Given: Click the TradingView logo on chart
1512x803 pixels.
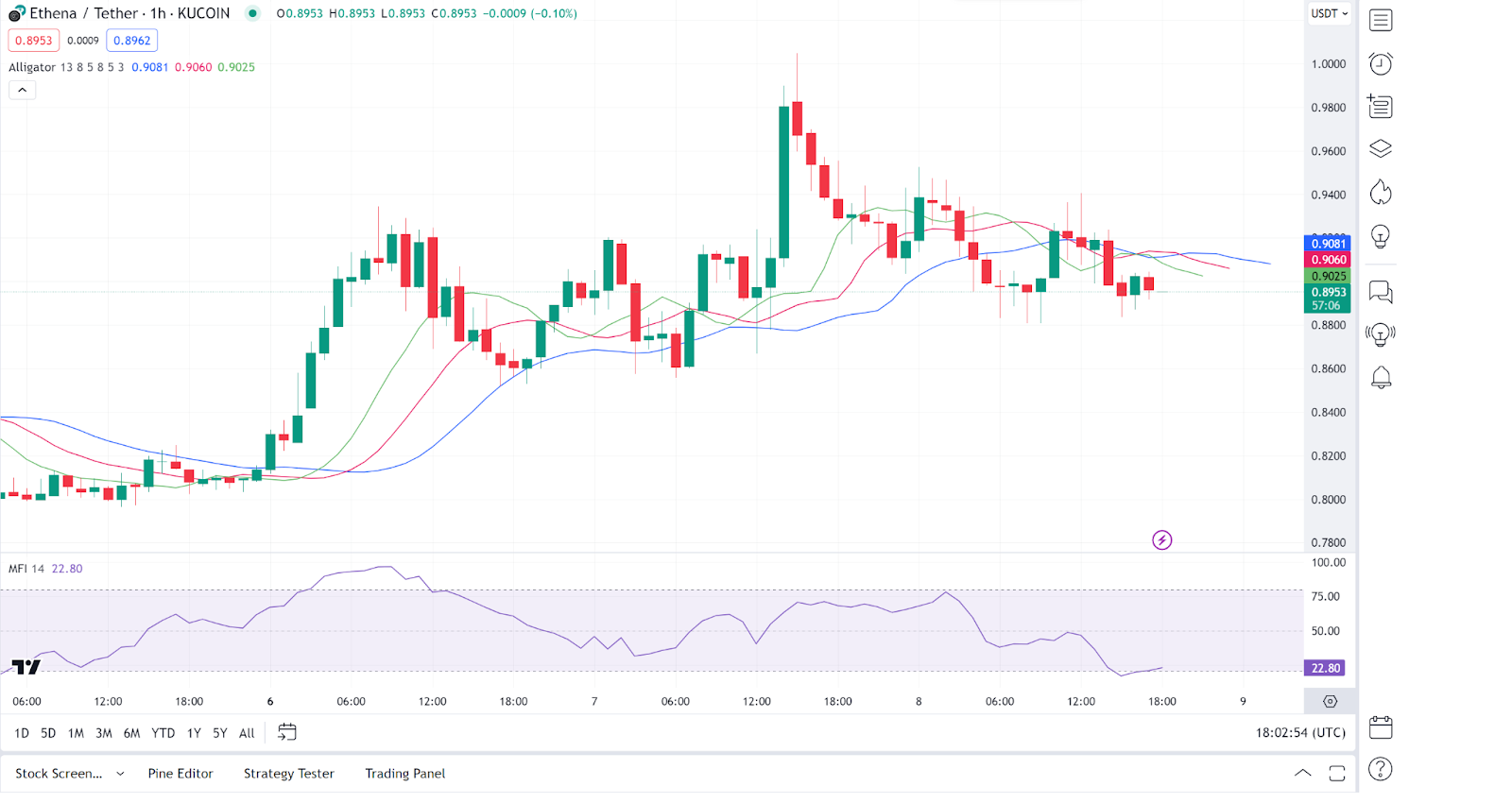Looking at the screenshot, I should pyautogui.click(x=26, y=667).
